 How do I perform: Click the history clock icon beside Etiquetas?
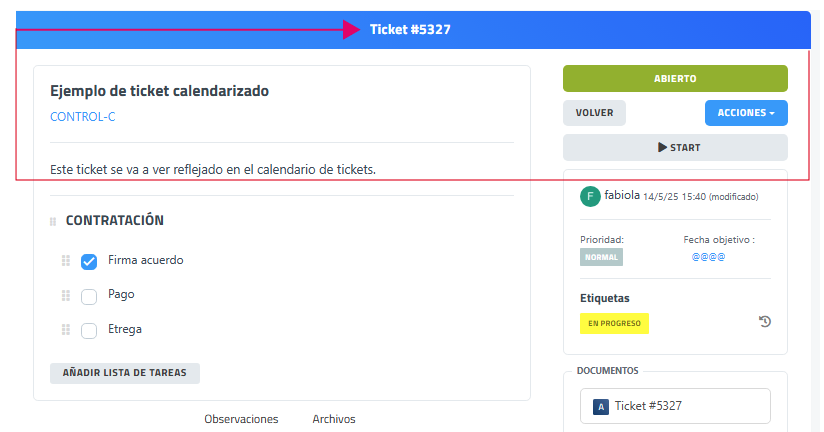pos(765,322)
